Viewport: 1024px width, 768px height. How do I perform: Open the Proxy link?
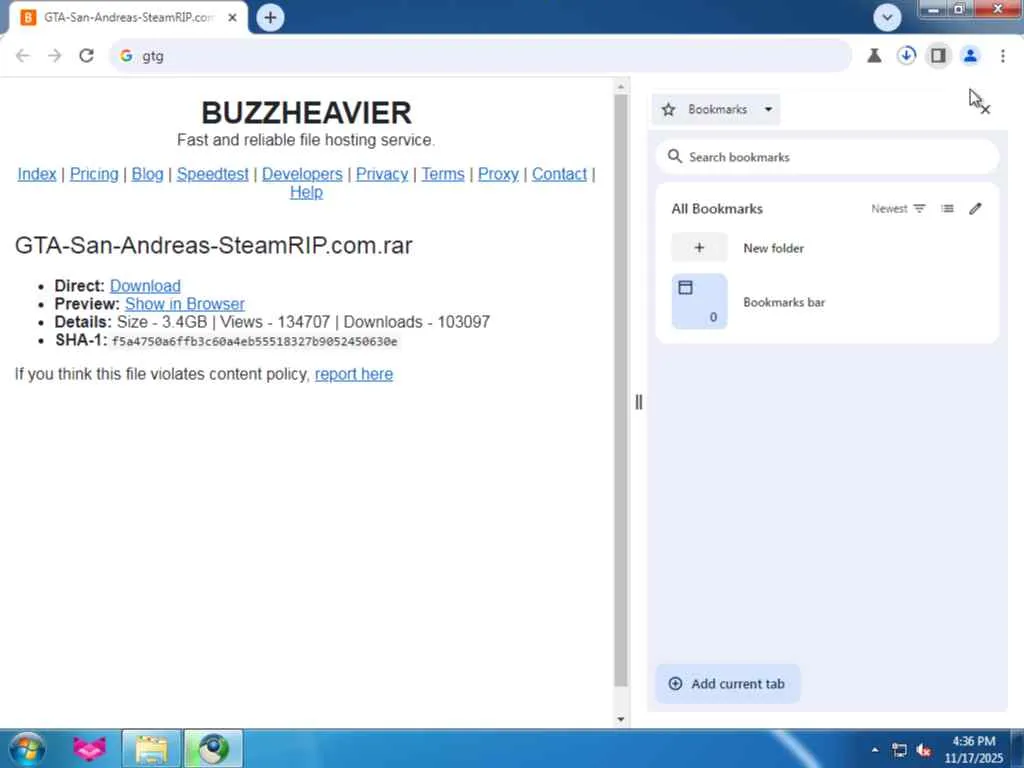(498, 174)
